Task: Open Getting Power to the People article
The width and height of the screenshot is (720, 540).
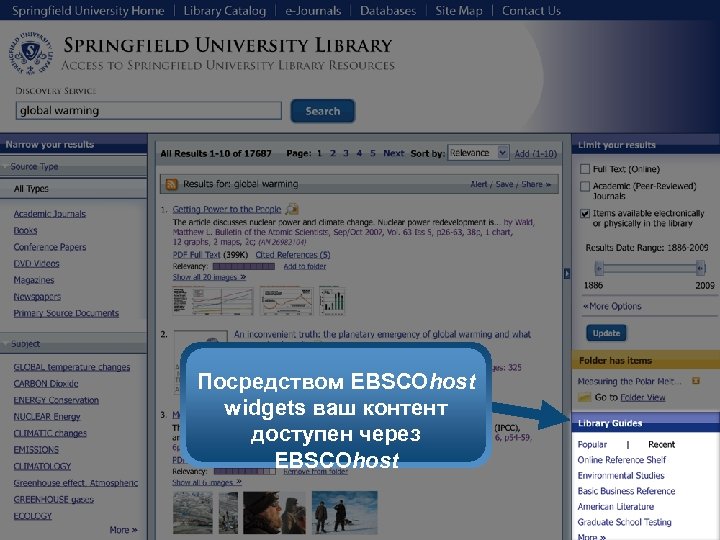Action: tap(227, 209)
